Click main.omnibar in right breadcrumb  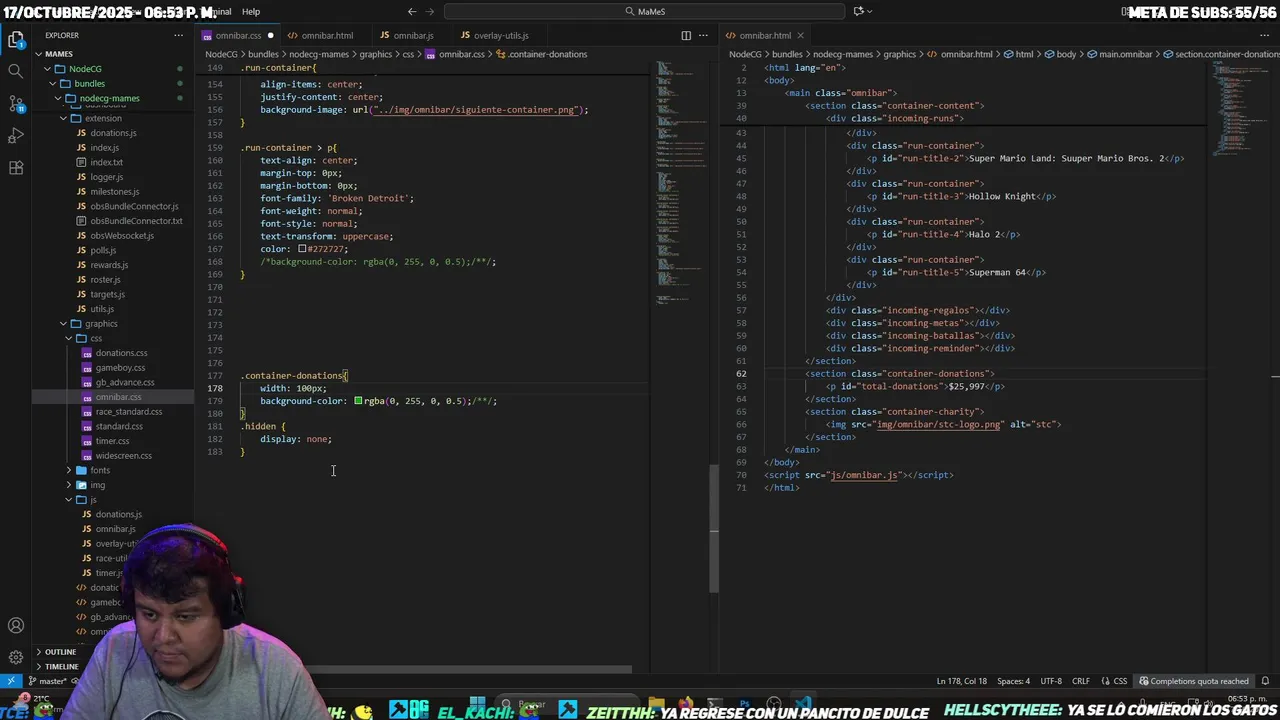tap(1119, 54)
